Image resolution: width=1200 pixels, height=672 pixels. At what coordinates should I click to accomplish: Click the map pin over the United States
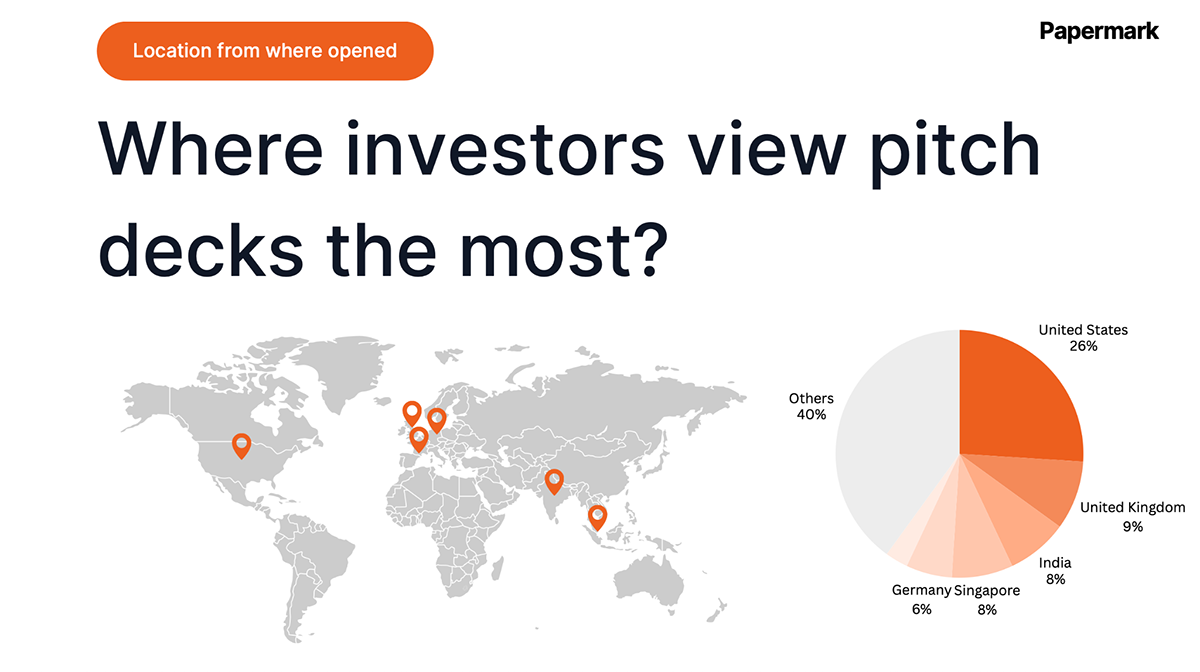pyautogui.click(x=241, y=444)
